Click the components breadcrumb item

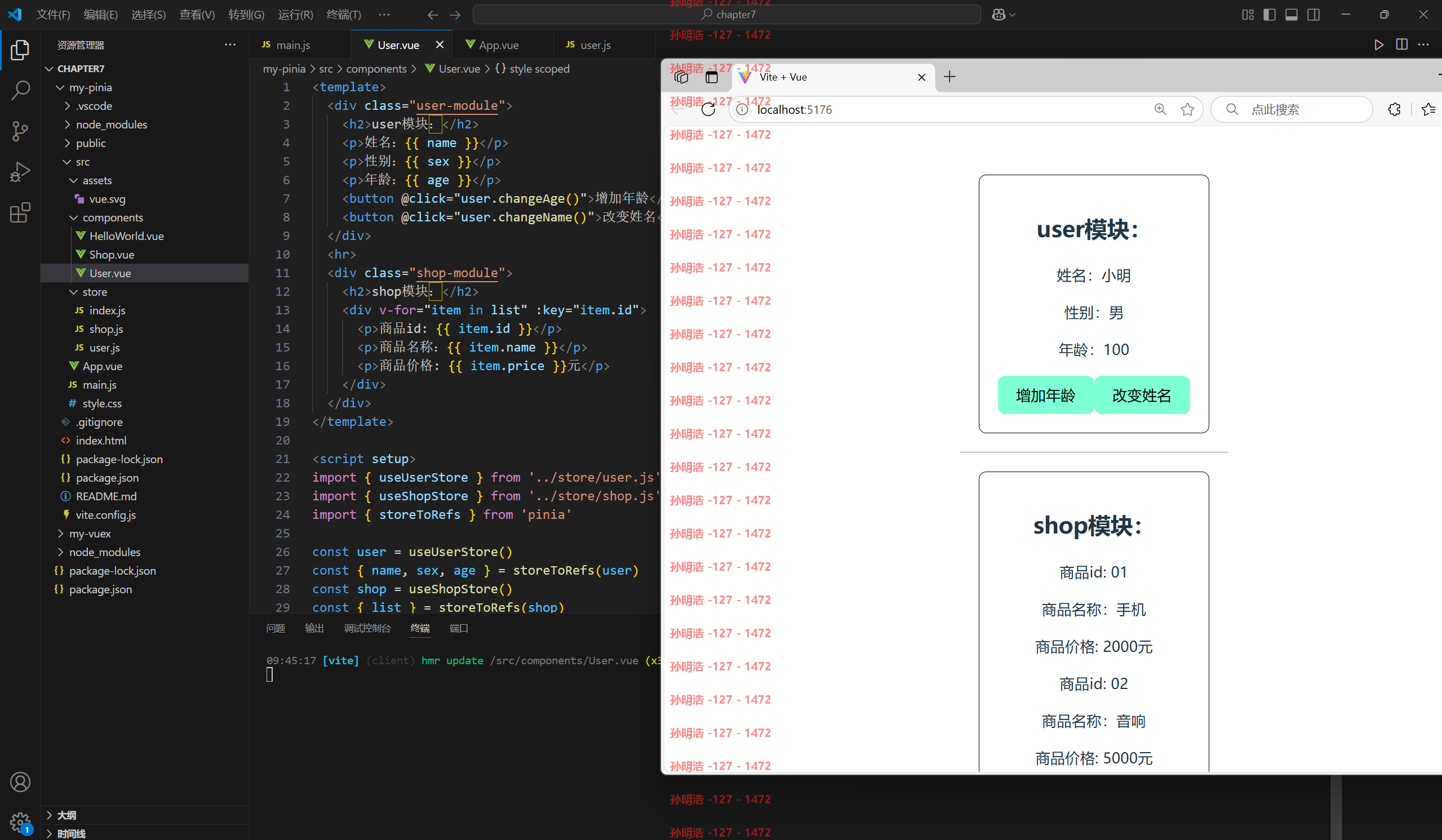coord(376,69)
